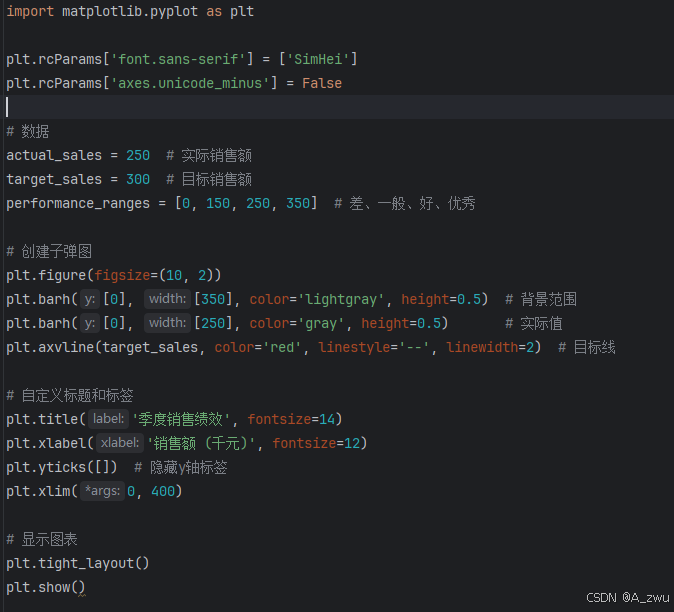
Task: Click the '# 背景范围' comment
Action: point(541,299)
